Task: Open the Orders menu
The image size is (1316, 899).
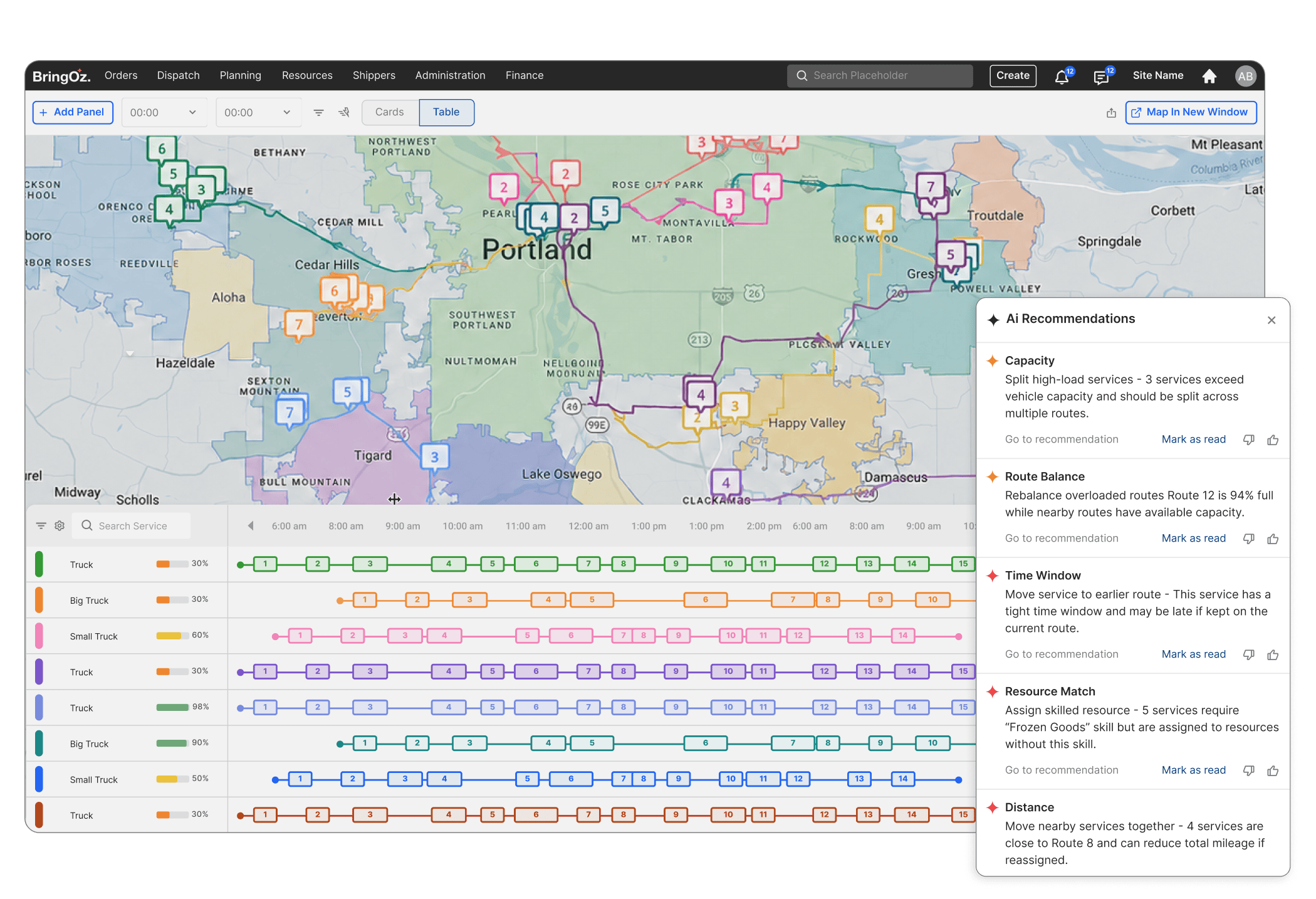Action: tap(121, 75)
